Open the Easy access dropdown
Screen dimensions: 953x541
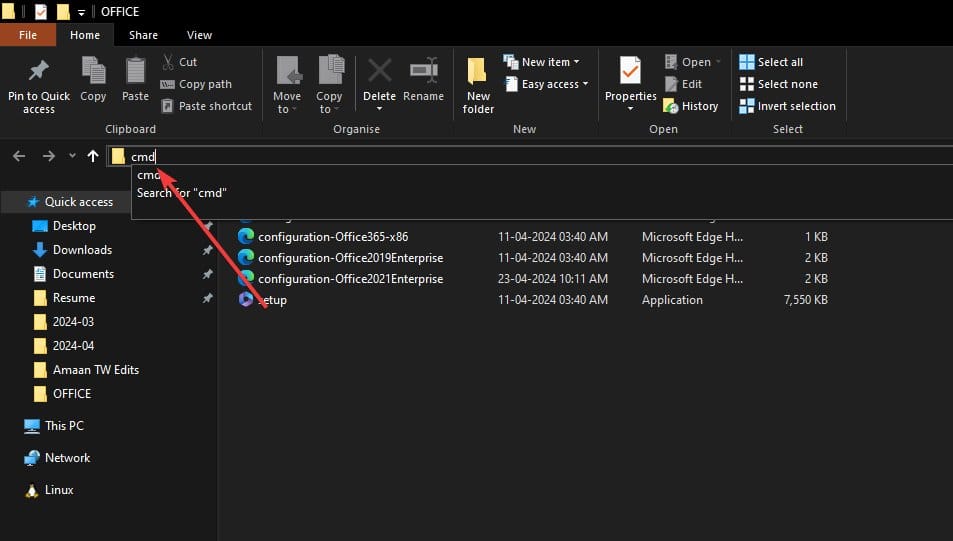[x=546, y=84]
